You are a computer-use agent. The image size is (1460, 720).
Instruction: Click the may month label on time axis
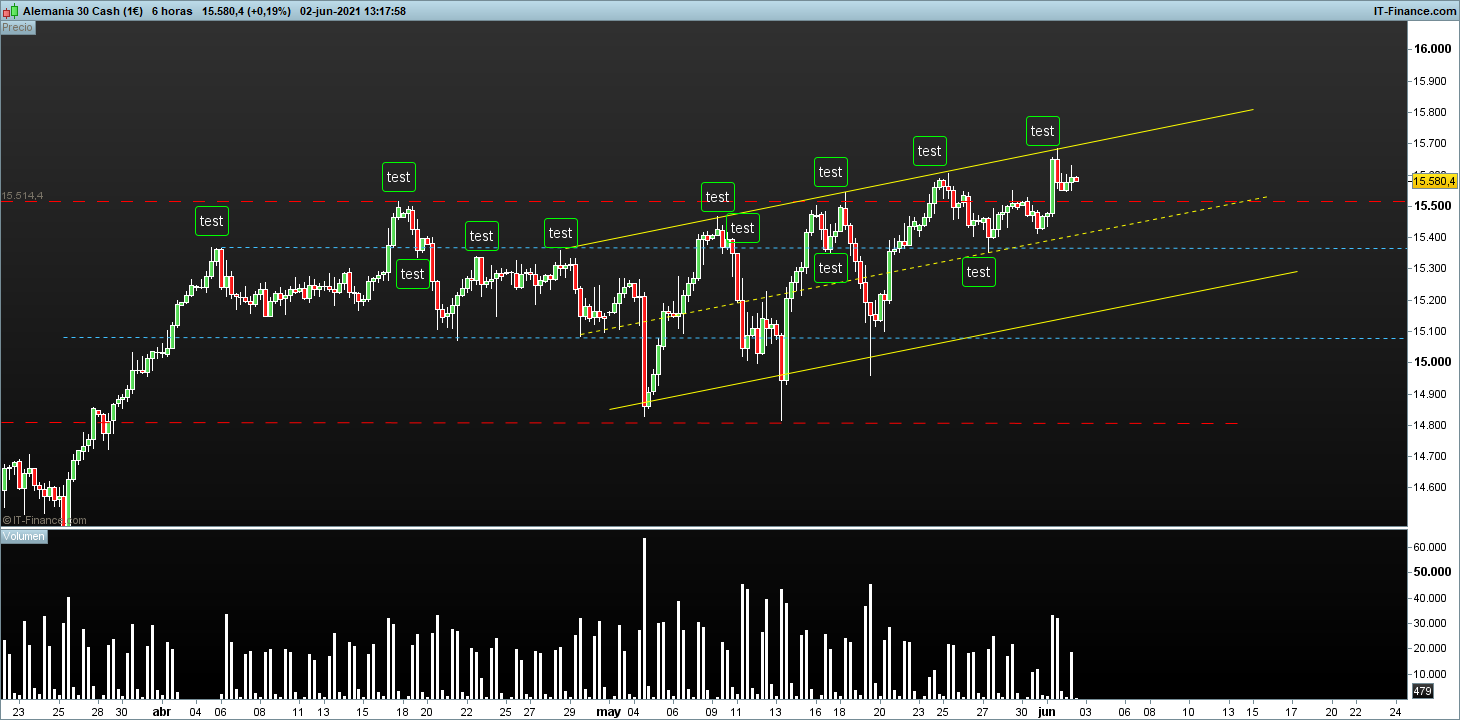pos(608,712)
